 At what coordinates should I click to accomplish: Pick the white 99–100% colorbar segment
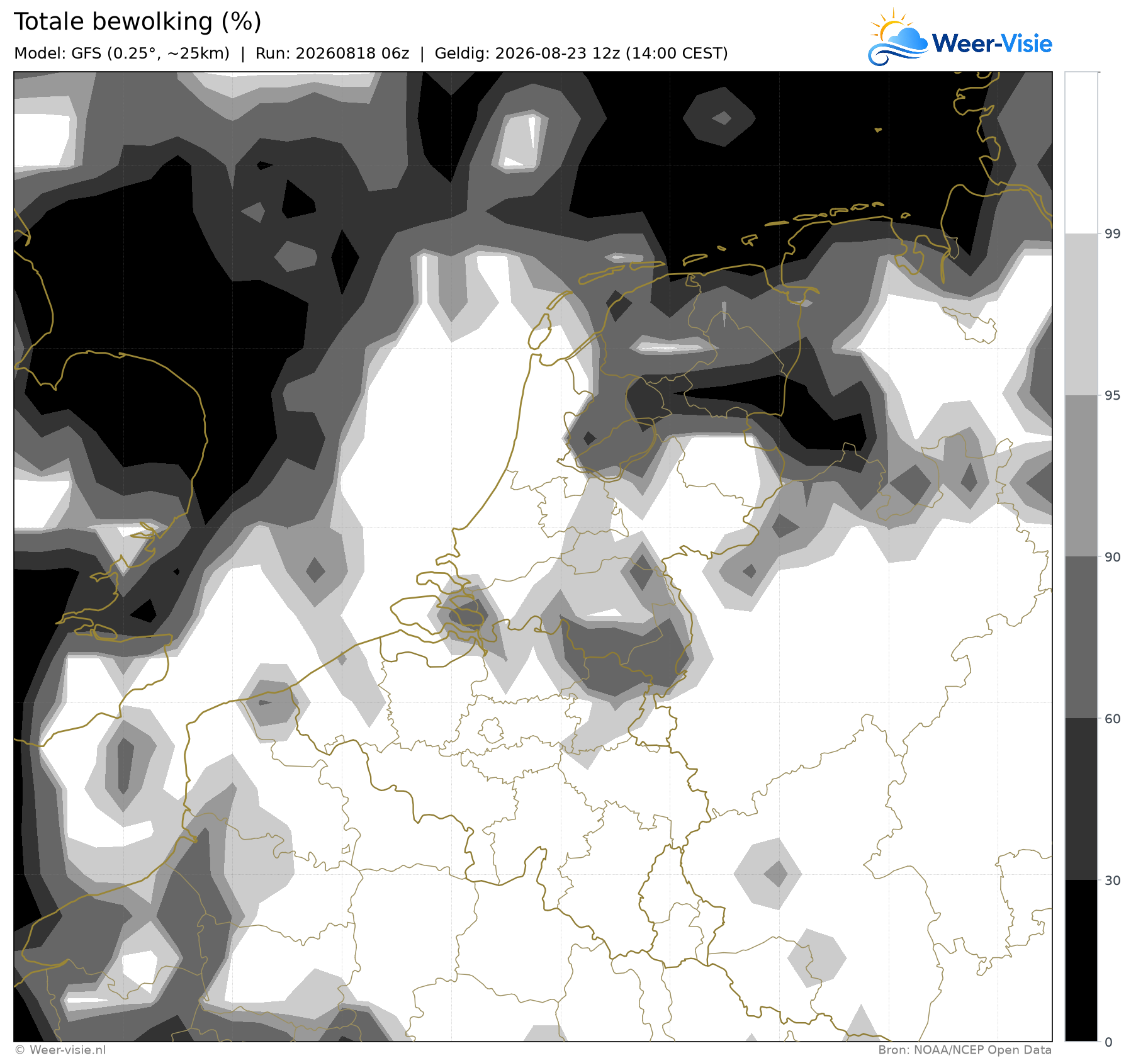pos(1081,153)
